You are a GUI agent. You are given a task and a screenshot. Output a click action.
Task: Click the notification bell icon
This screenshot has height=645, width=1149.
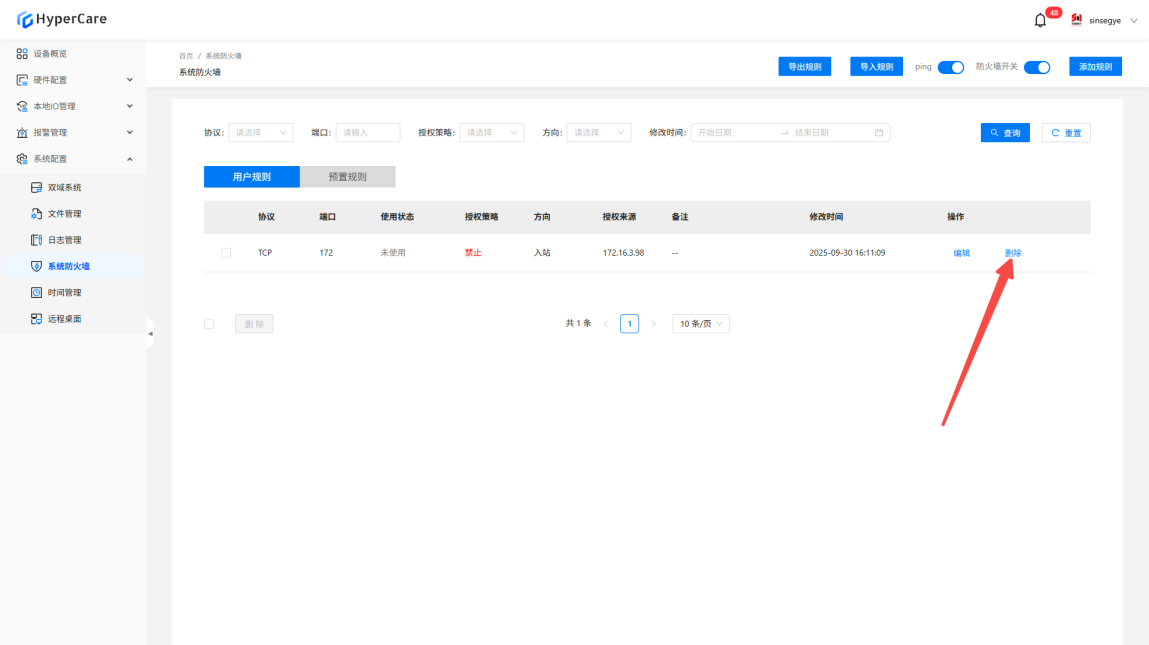coord(1040,20)
